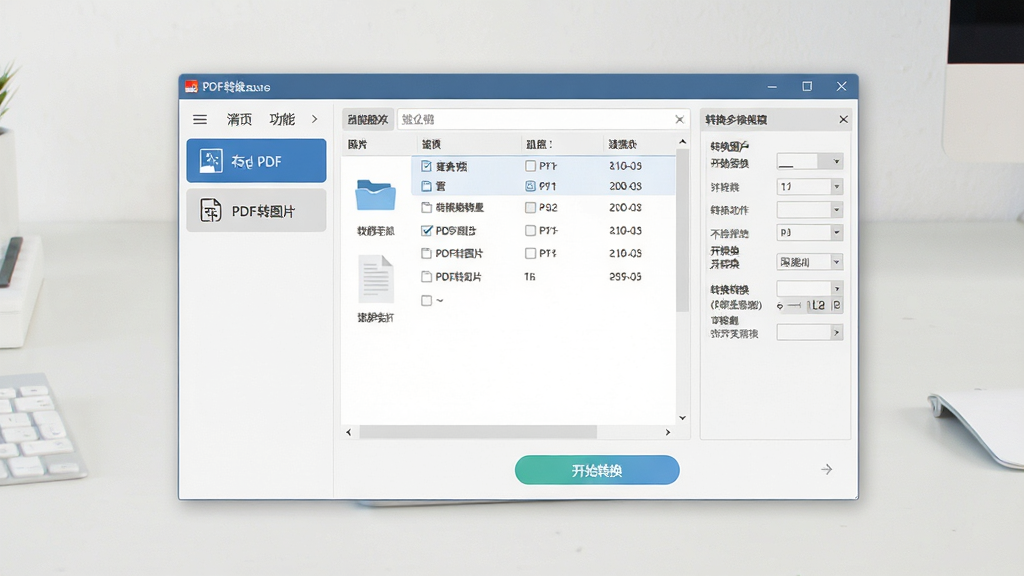Viewport: 1024px width, 576px height.
Task: Close the right settings panel with X
Action: [x=843, y=120]
